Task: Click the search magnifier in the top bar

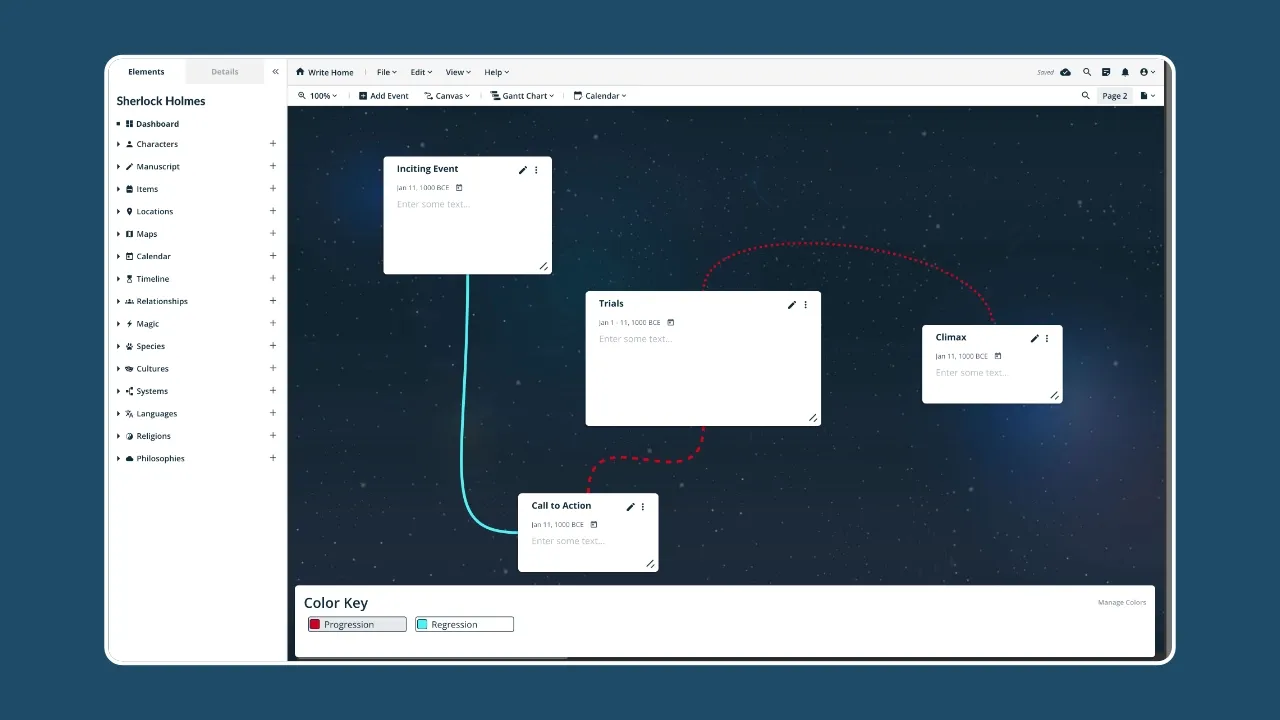Action: (1087, 71)
